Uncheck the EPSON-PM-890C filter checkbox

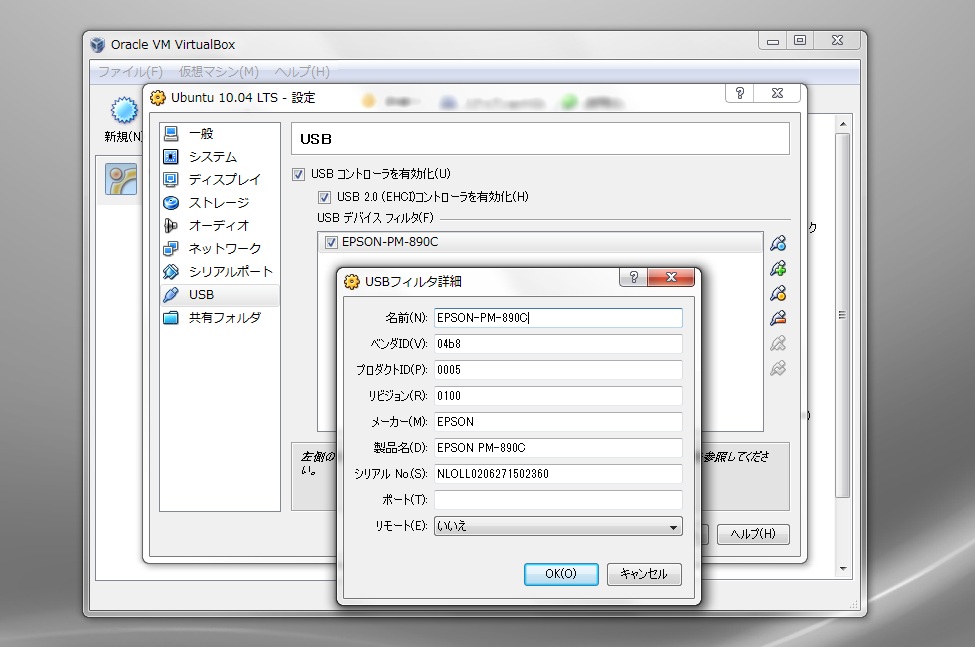coord(331,242)
